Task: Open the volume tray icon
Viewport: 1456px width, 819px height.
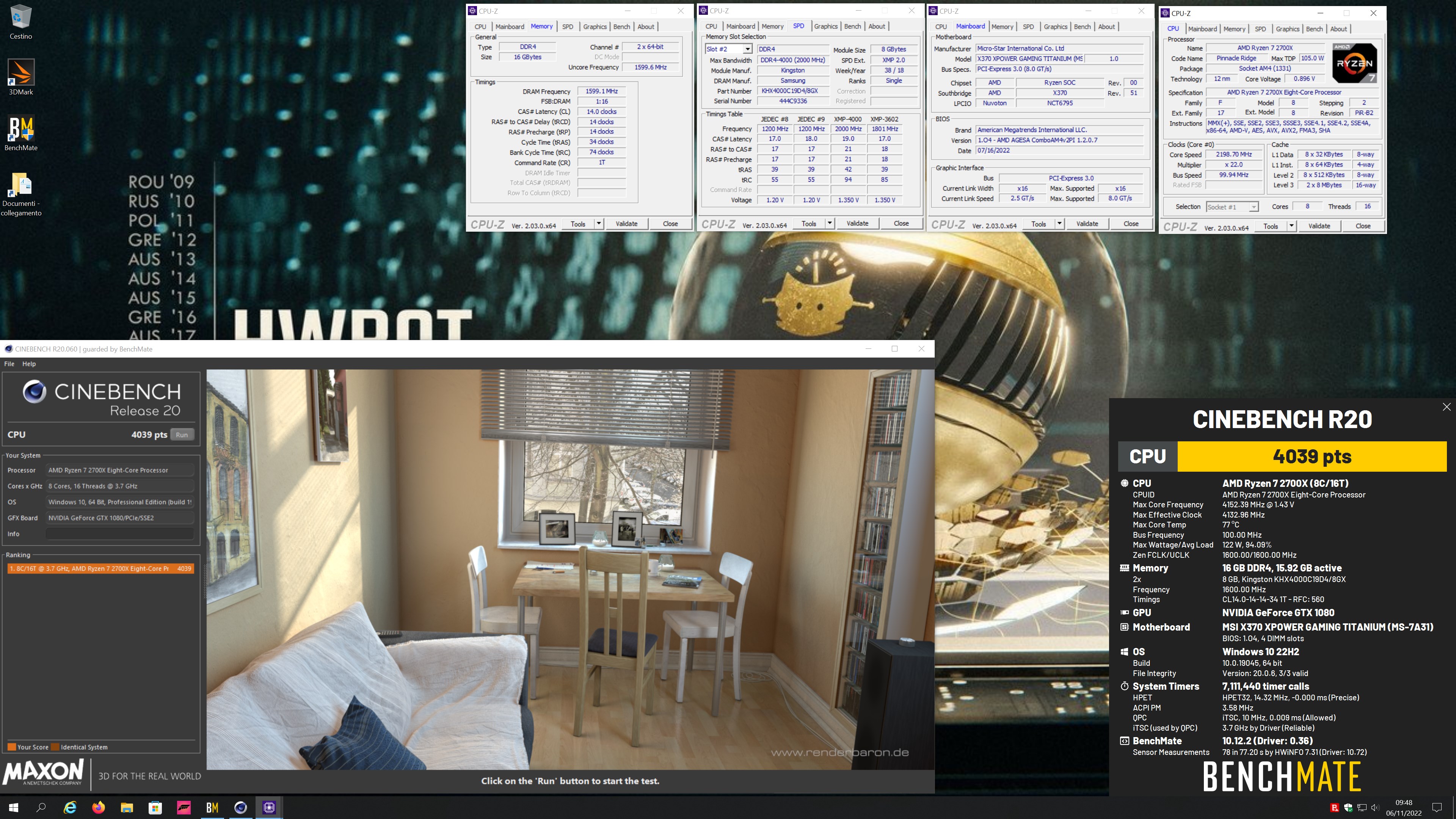Action: pos(1374,808)
